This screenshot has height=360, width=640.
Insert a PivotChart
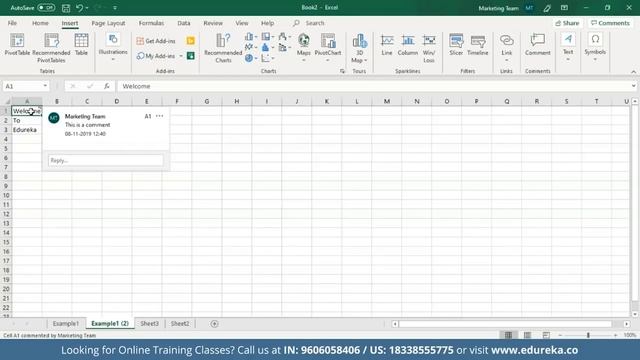328,47
